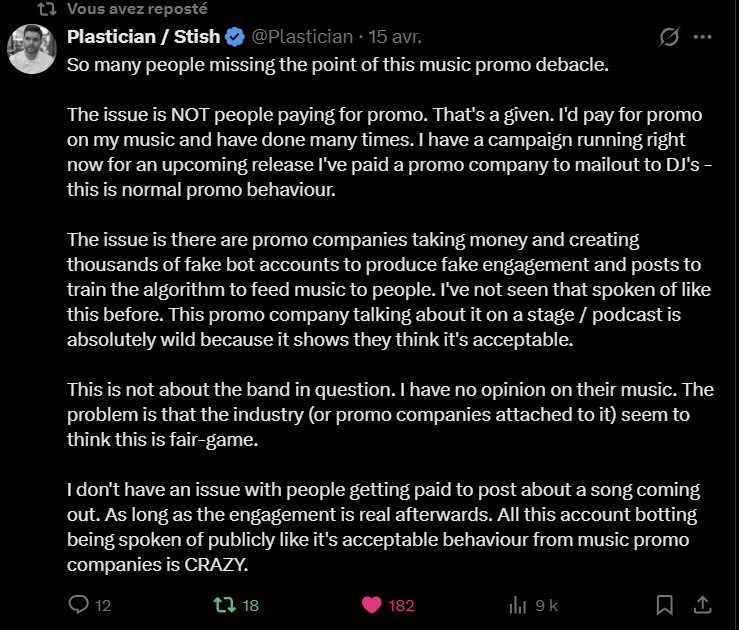The image size is (739, 630).
Task: Click the like count 182
Action: pos(401,605)
